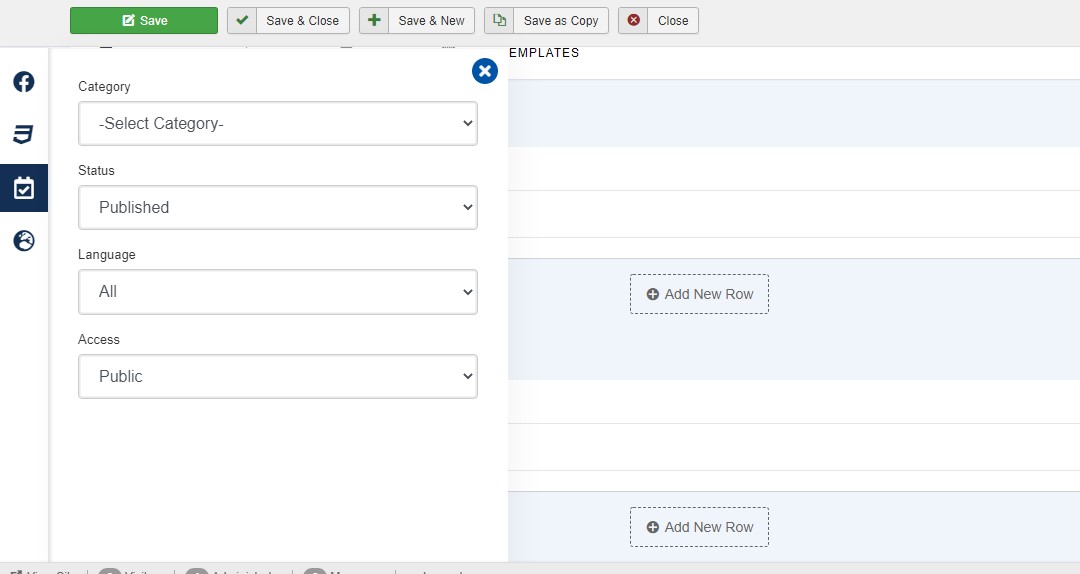1080x574 pixels.
Task: Click the red X Close toolbar button
Action: coord(658,21)
